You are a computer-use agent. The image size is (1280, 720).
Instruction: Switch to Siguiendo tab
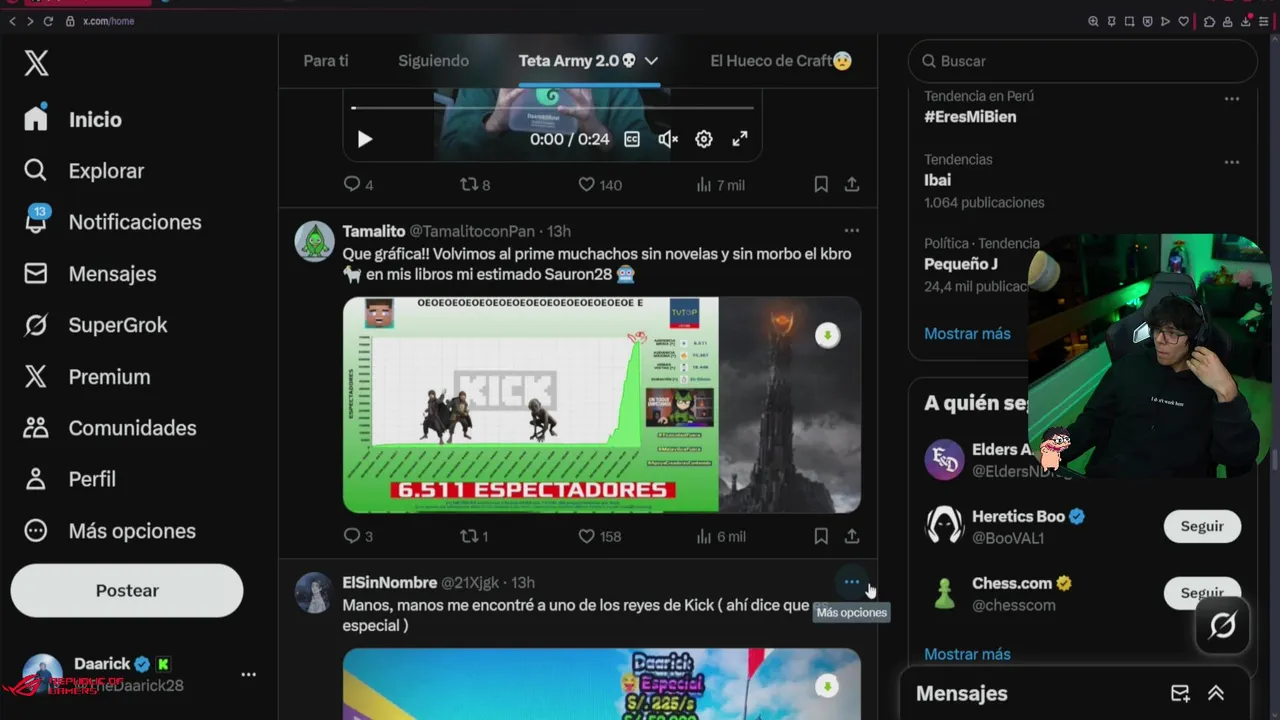tap(433, 61)
